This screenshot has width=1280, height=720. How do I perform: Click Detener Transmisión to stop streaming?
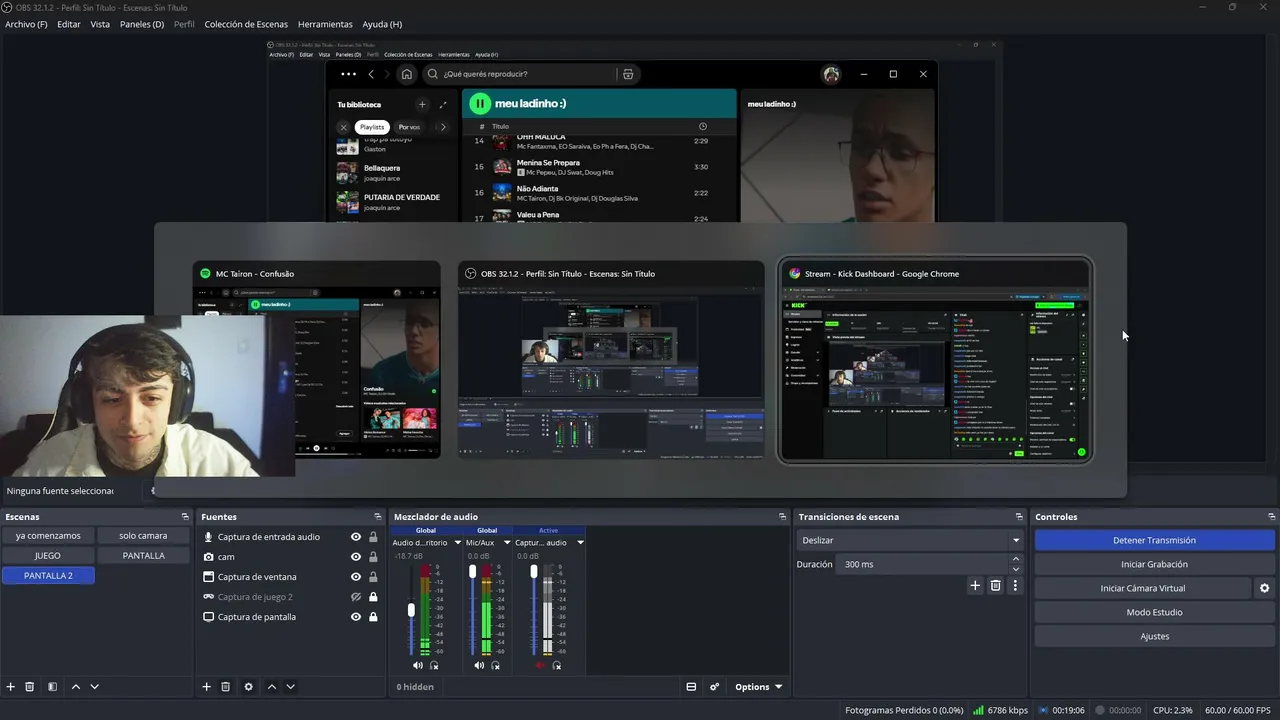pos(1154,540)
